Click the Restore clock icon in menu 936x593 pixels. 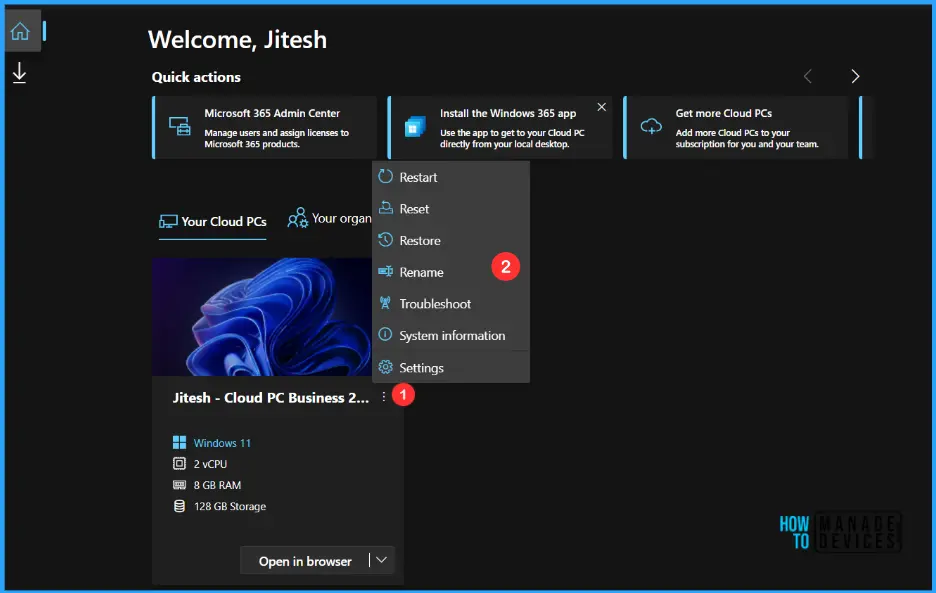point(386,239)
